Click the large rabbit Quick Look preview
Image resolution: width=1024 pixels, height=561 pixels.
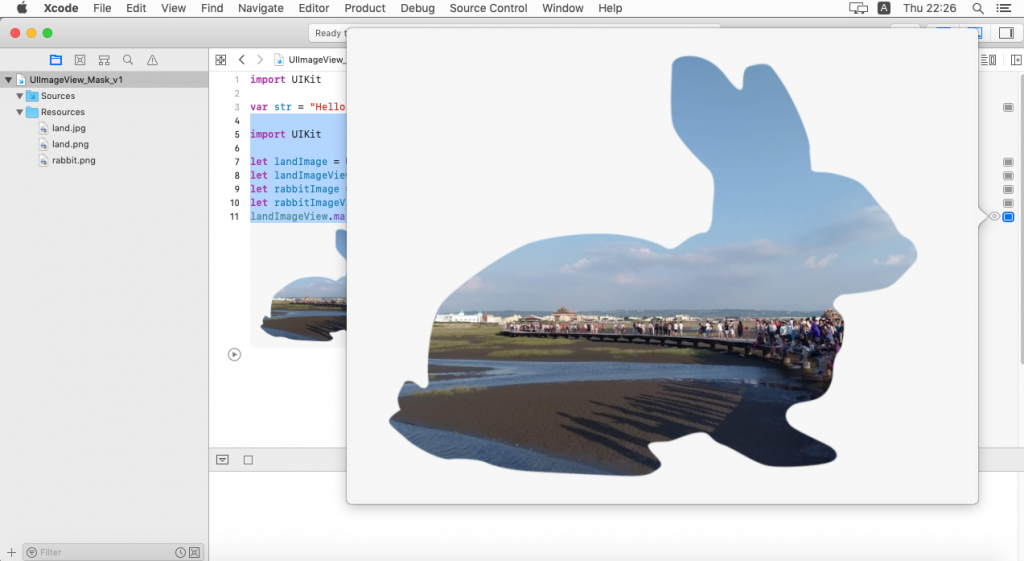point(662,266)
